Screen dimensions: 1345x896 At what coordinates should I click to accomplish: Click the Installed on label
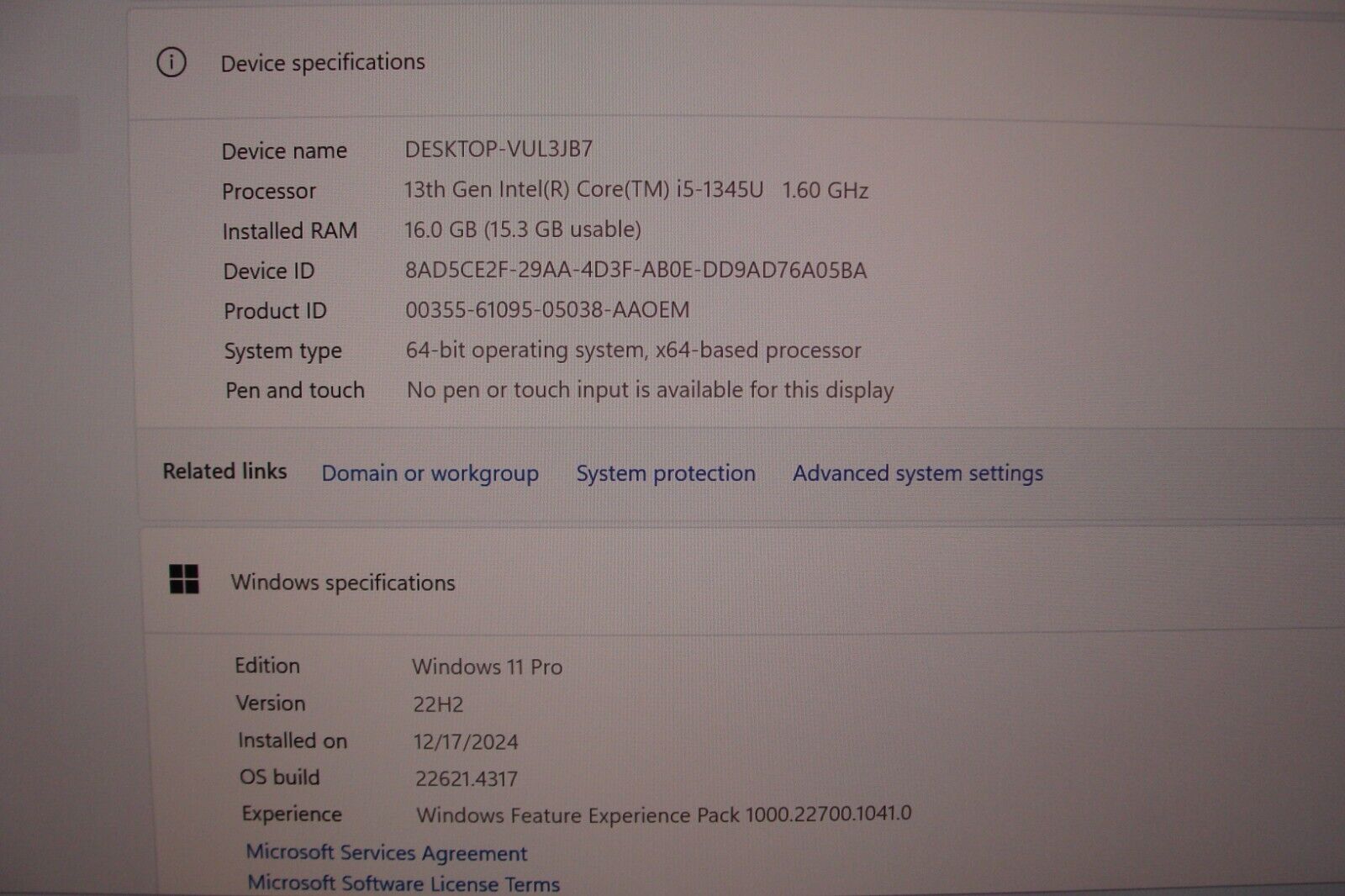tap(293, 741)
